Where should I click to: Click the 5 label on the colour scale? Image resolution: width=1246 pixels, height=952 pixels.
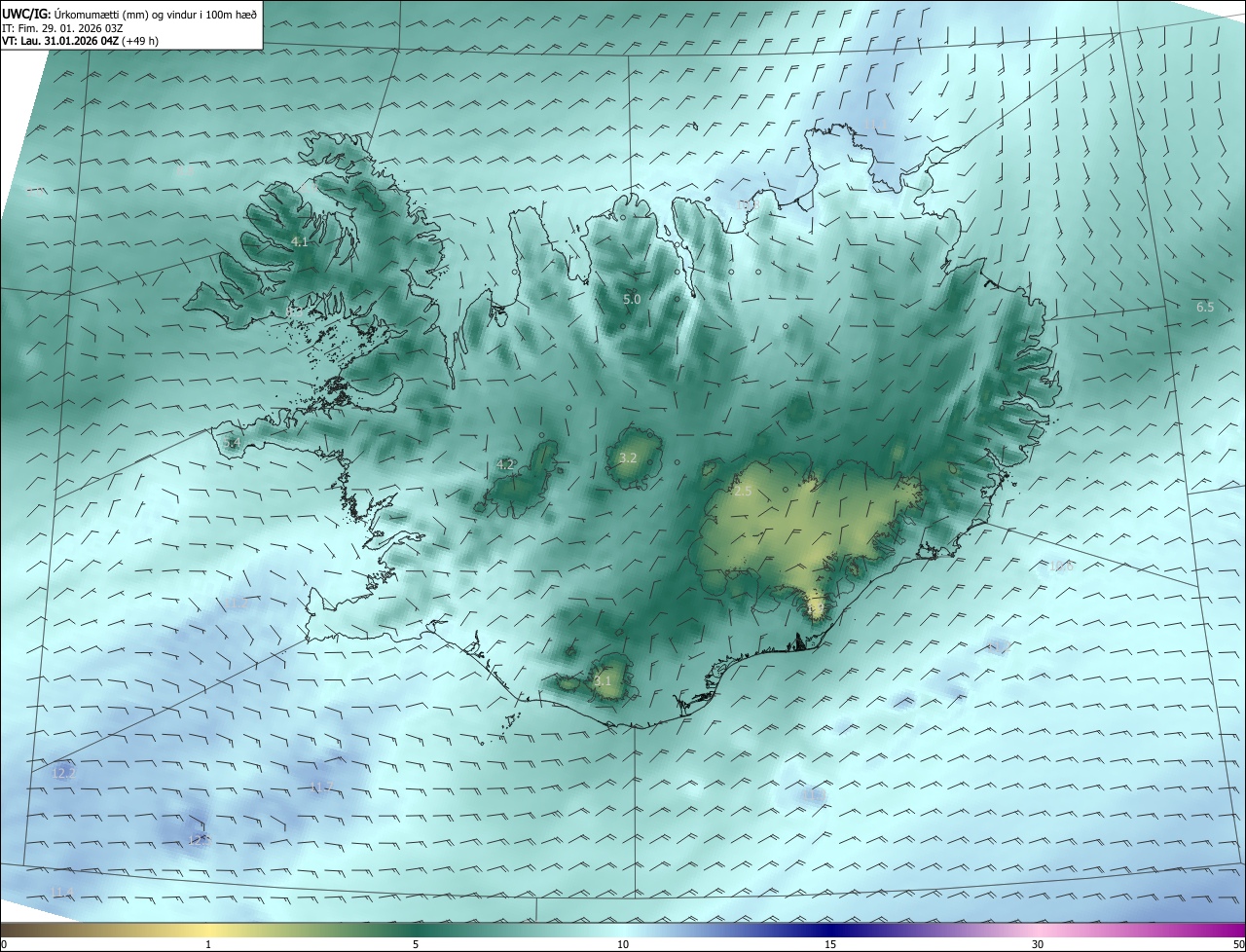[416, 944]
